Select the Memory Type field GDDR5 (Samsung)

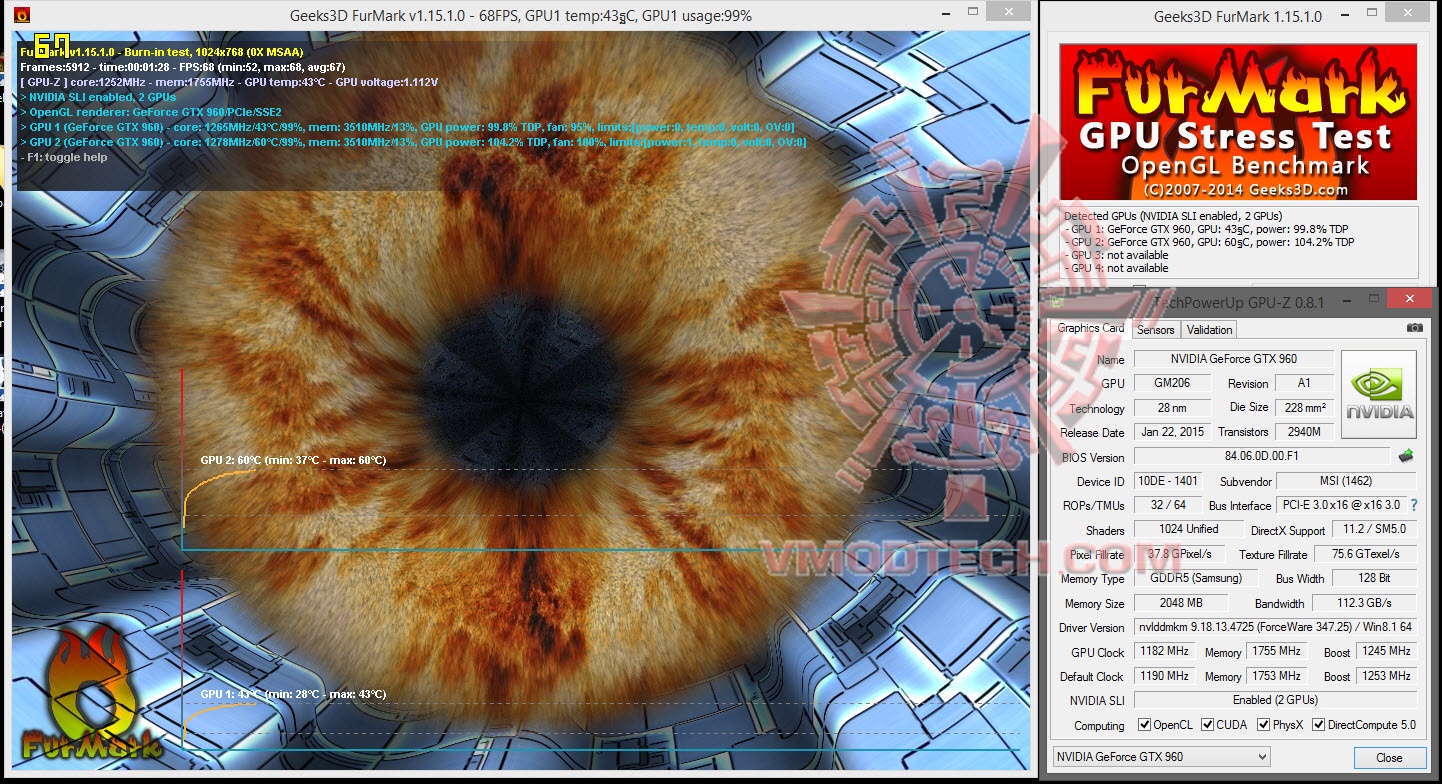1195,578
